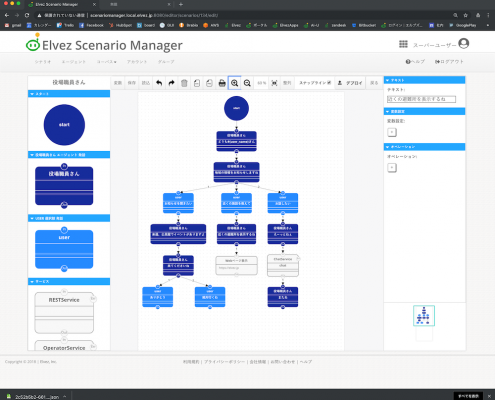
Task: Click the browser address bar URL
Action: 154,15
